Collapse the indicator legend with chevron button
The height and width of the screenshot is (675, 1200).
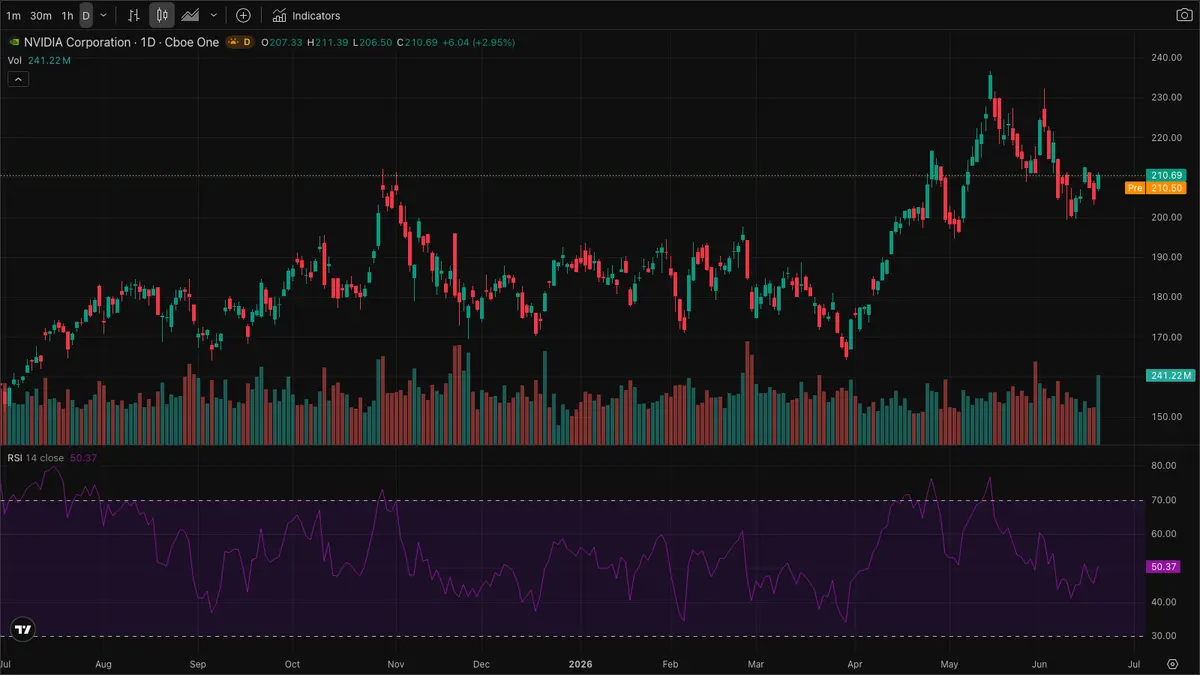[18, 79]
